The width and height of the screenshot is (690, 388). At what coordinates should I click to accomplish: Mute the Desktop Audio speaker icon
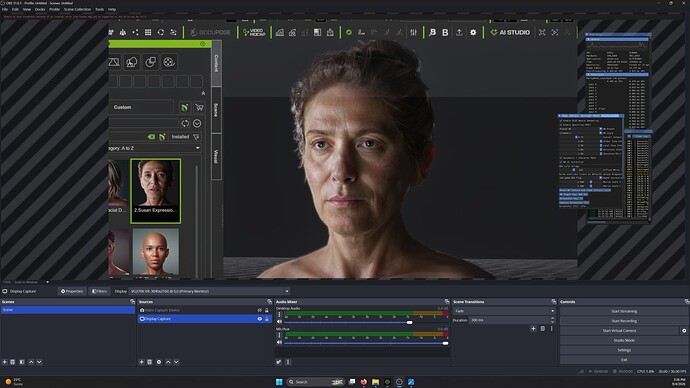pos(279,322)
